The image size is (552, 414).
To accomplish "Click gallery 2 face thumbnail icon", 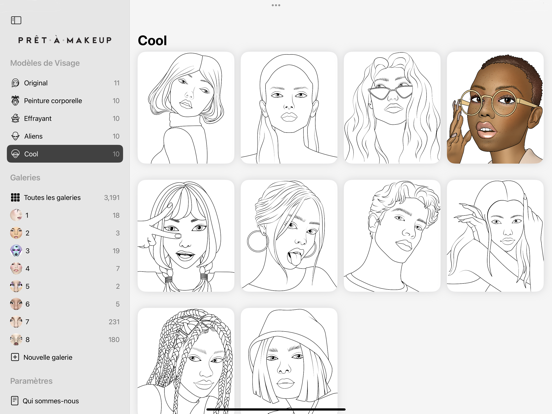I will (x=16, y=233).
